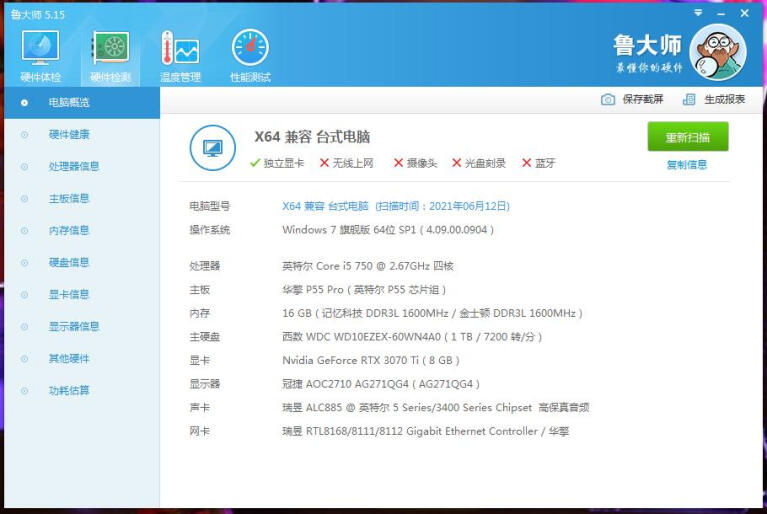The image size is (767, 514).
Task: Show 内存信息 memory details
Action: pos(69,231)
